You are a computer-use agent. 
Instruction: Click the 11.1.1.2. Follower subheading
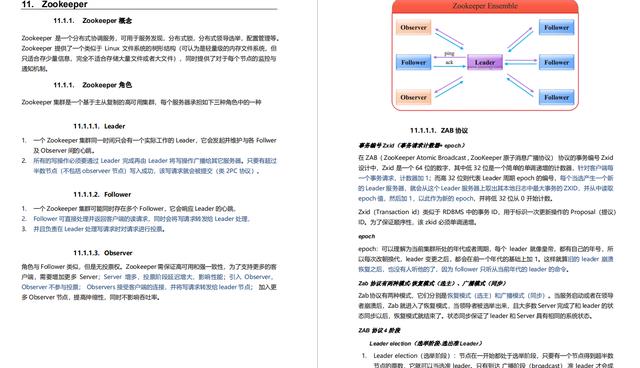(102, 194)
